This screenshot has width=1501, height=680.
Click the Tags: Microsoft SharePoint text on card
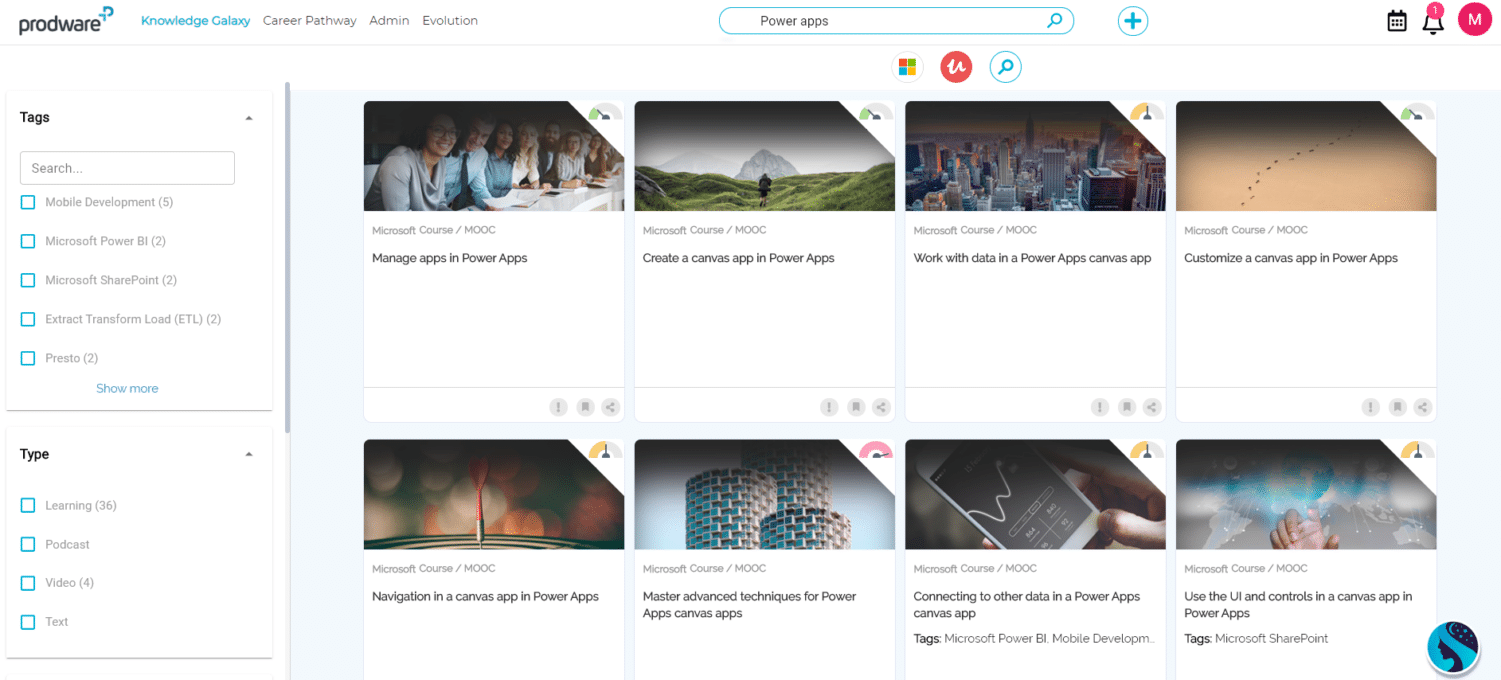1256,638
